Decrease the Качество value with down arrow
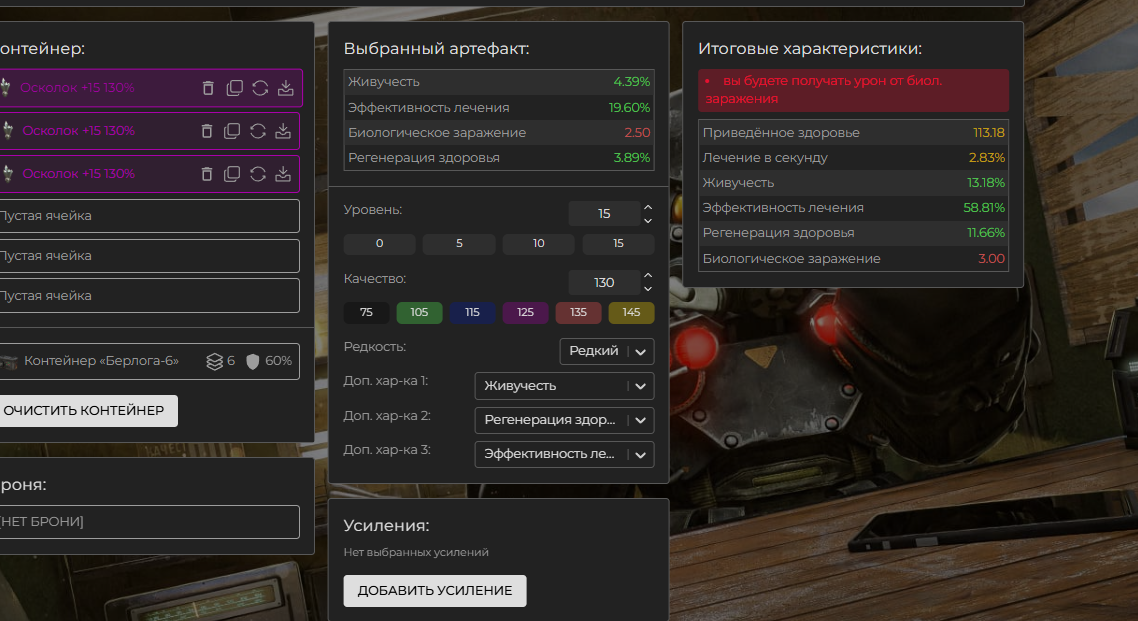1138x621 pixels. tap(648, 289)
